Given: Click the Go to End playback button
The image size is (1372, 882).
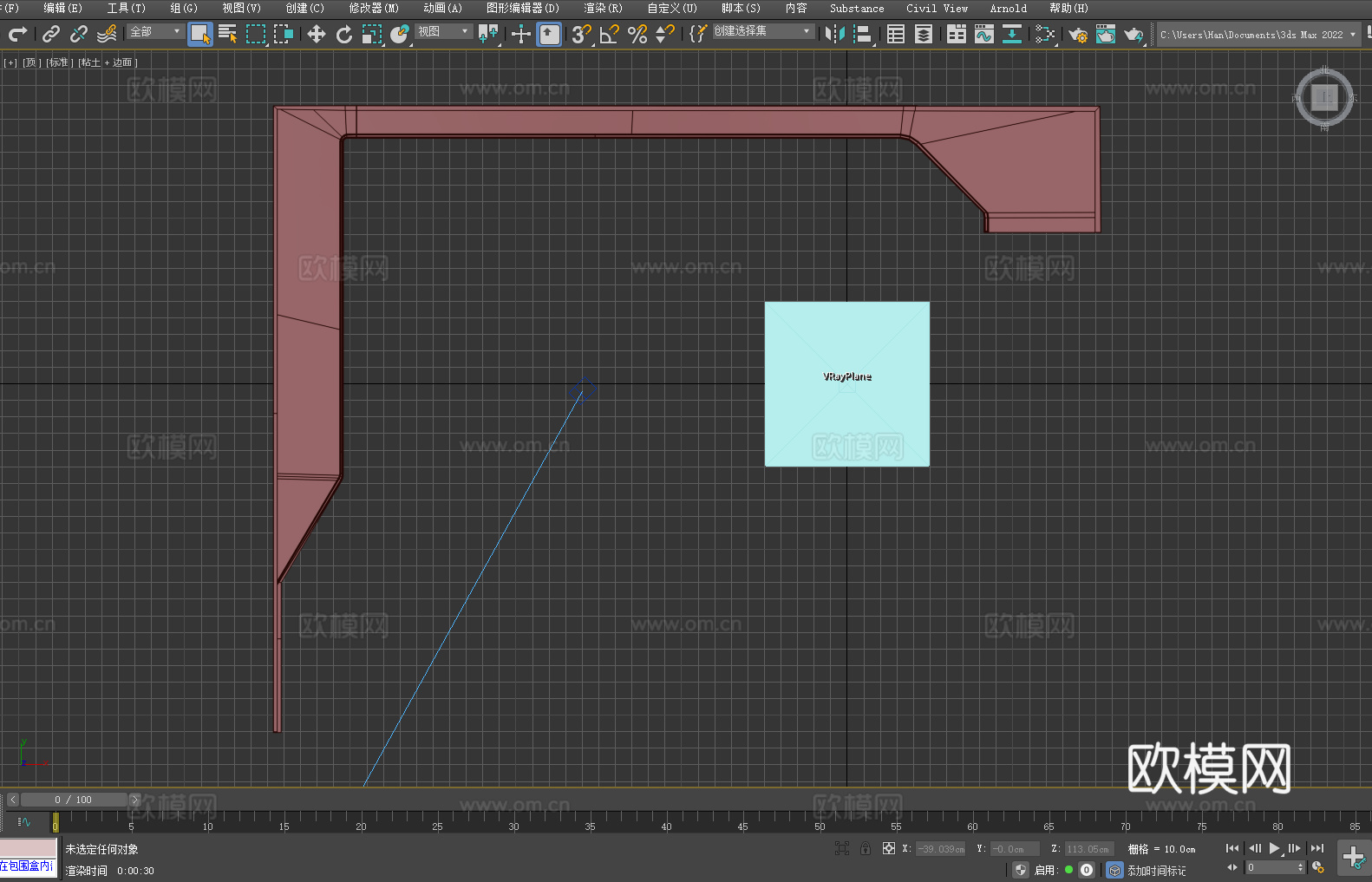Looking at the screenshot, I should tap(1317, 848).
